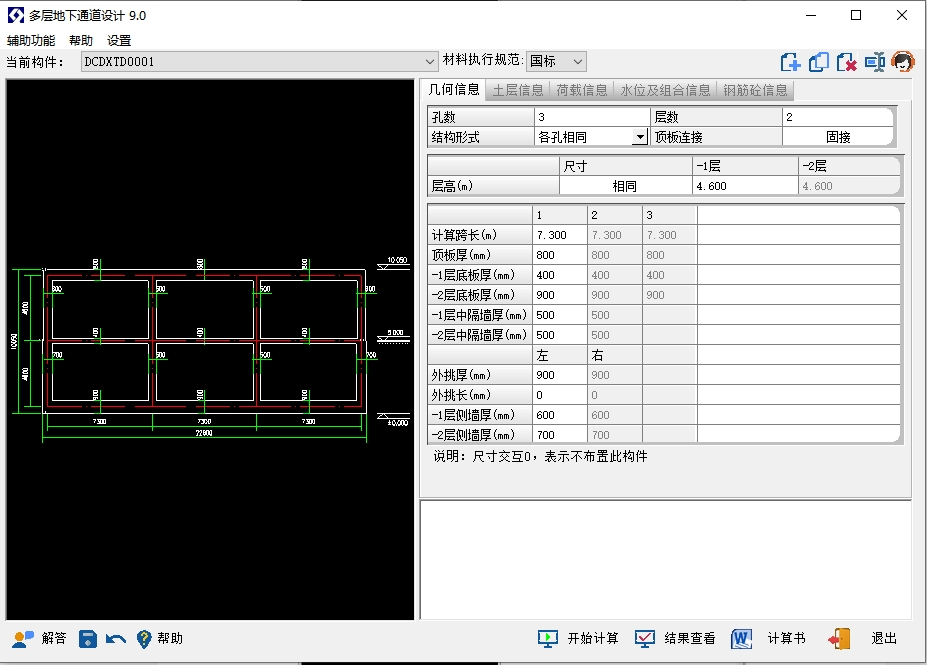Click the 孔数 value field
This screenshot has width=927, height=665.
pyautogui.click(x=591, y=117)
